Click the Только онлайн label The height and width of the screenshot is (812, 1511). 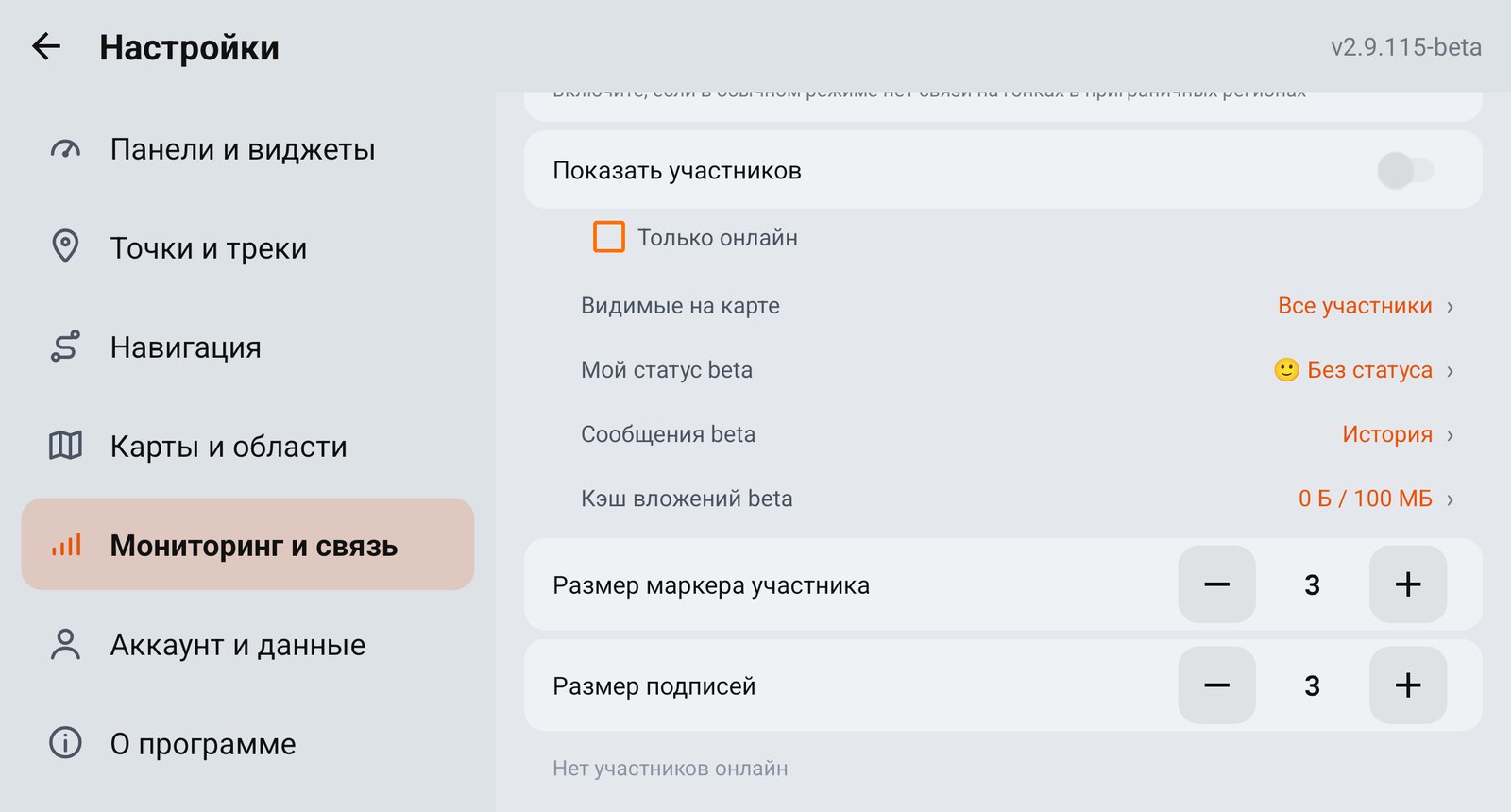click(718, 238)
